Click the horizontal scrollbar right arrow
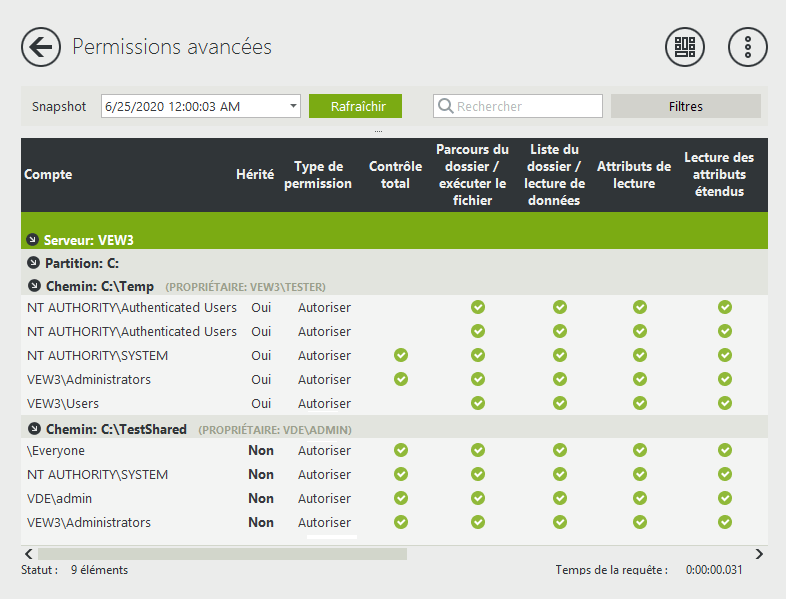The width and height of the screenshot is (786, 599). (x=759, y=554)
